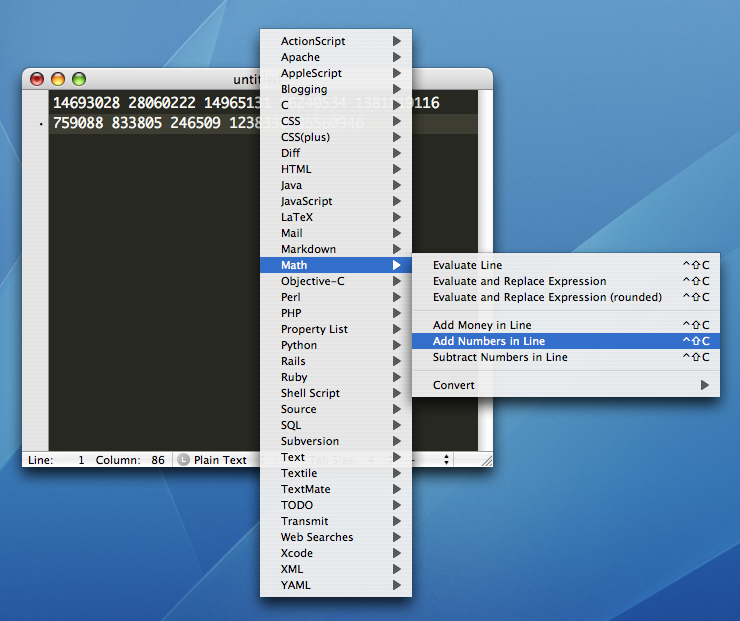Open the YAML bundle submenu
The width and height of the screenshot is (740, 621).
(336, 585)
